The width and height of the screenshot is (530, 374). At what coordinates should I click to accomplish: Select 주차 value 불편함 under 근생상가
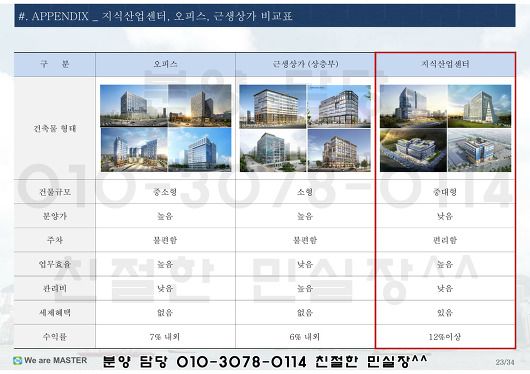pos(305,240)
